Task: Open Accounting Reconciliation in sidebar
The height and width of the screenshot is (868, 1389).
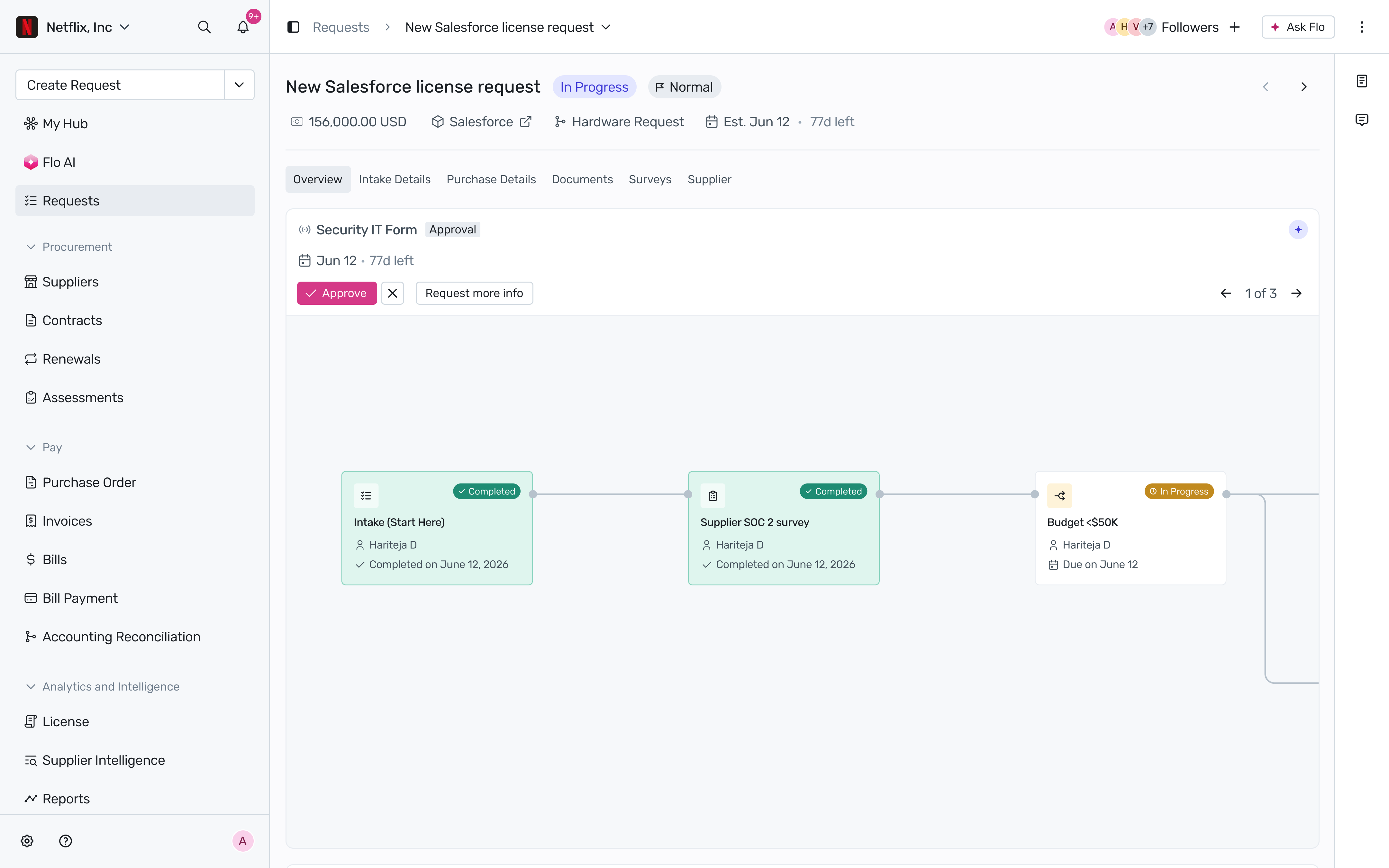Action: [x=135, y=637]
